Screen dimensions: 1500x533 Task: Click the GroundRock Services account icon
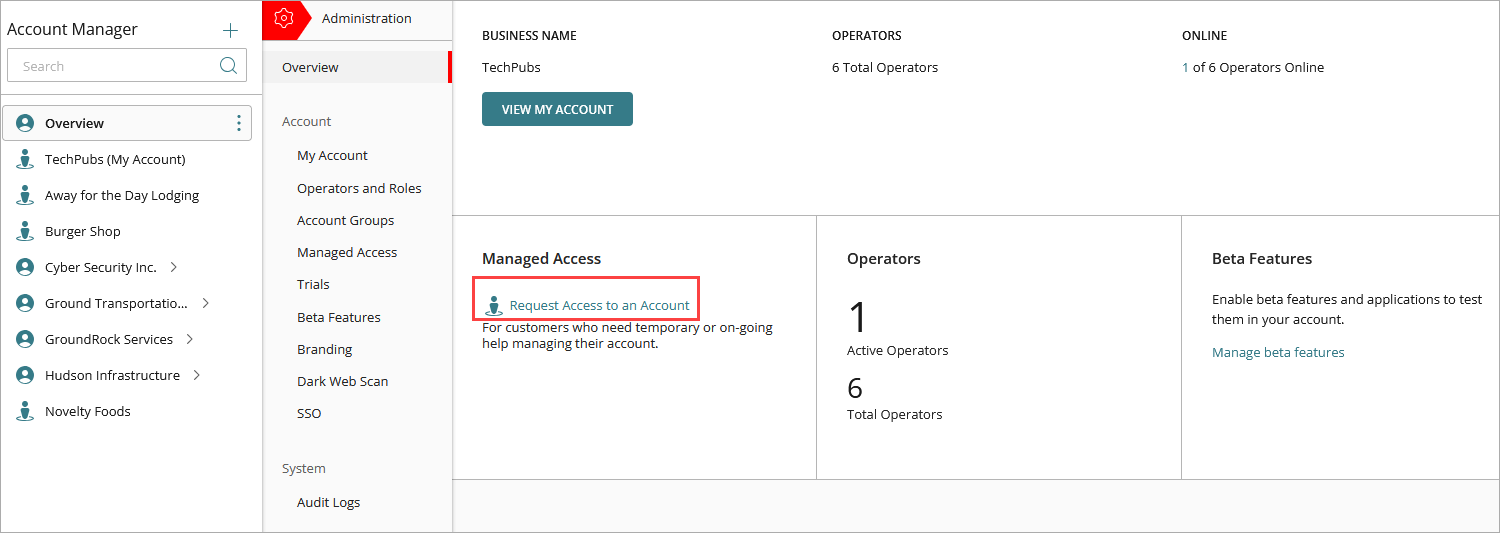(x=25, y=339)
